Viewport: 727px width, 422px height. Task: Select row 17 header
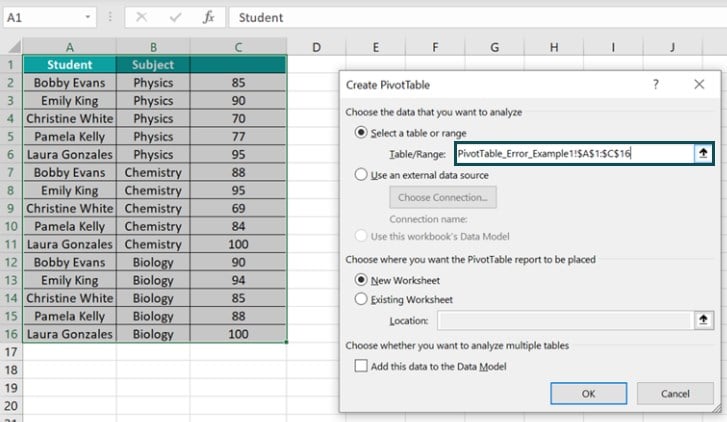tap(11, 352)
